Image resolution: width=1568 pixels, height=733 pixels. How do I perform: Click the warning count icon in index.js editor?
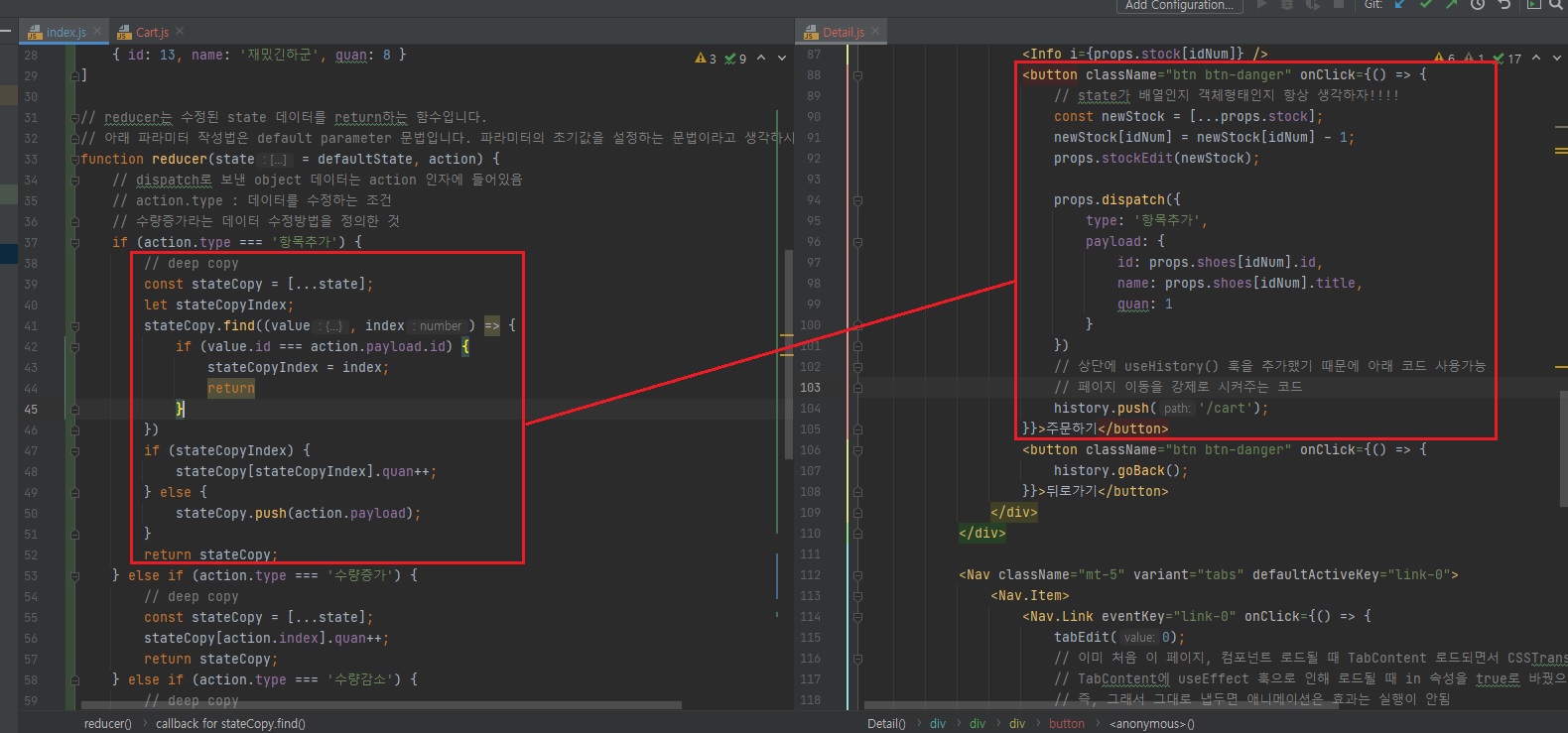[x=701, y=59]
